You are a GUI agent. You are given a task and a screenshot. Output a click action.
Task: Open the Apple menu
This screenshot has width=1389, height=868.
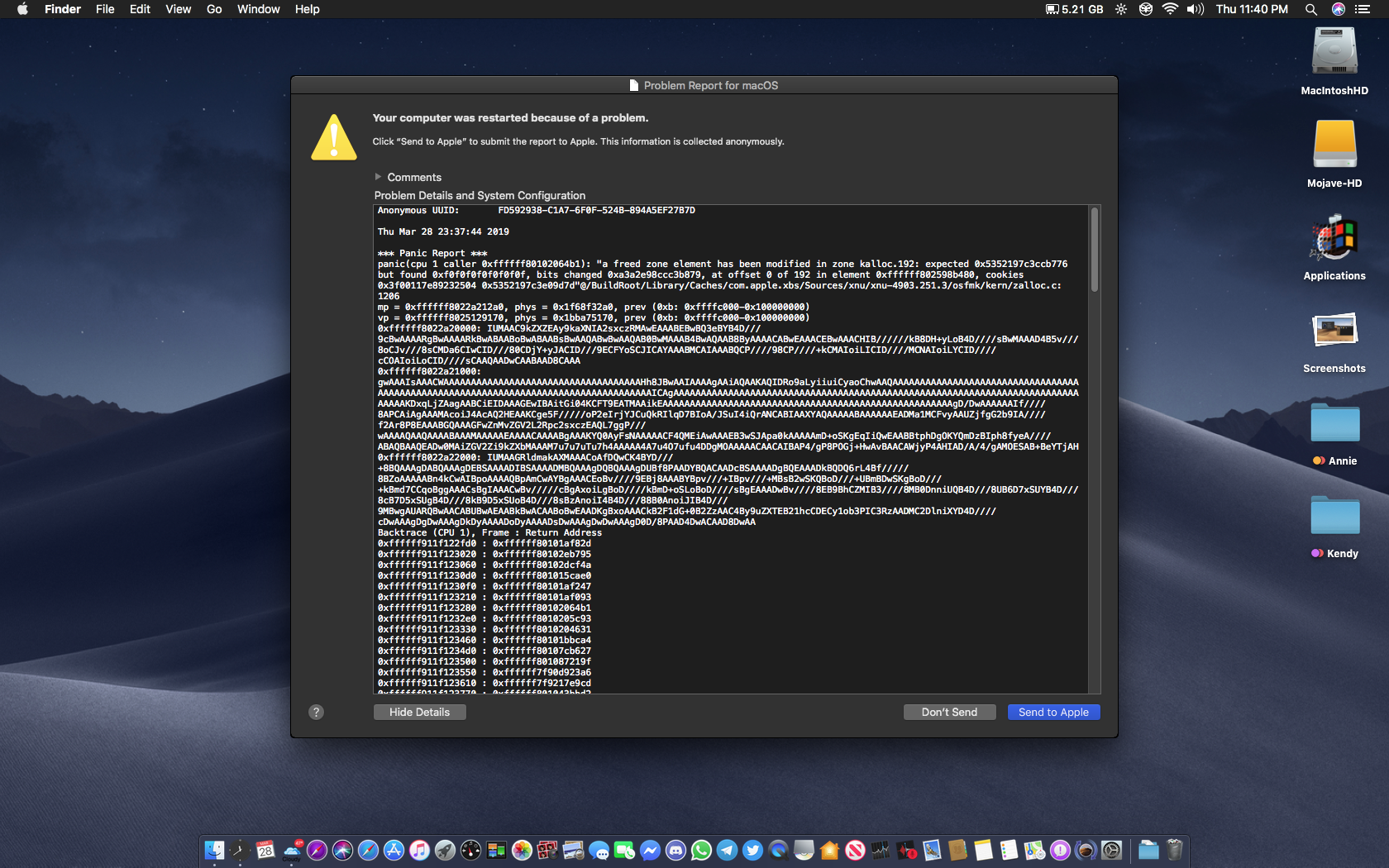click(22, 9)
